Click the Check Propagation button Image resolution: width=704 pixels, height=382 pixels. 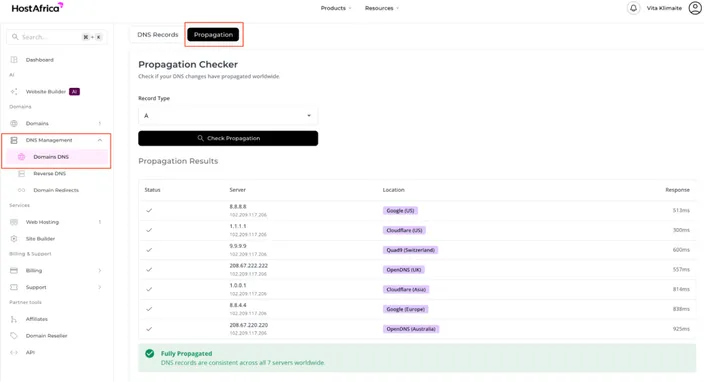click(228, 138)
